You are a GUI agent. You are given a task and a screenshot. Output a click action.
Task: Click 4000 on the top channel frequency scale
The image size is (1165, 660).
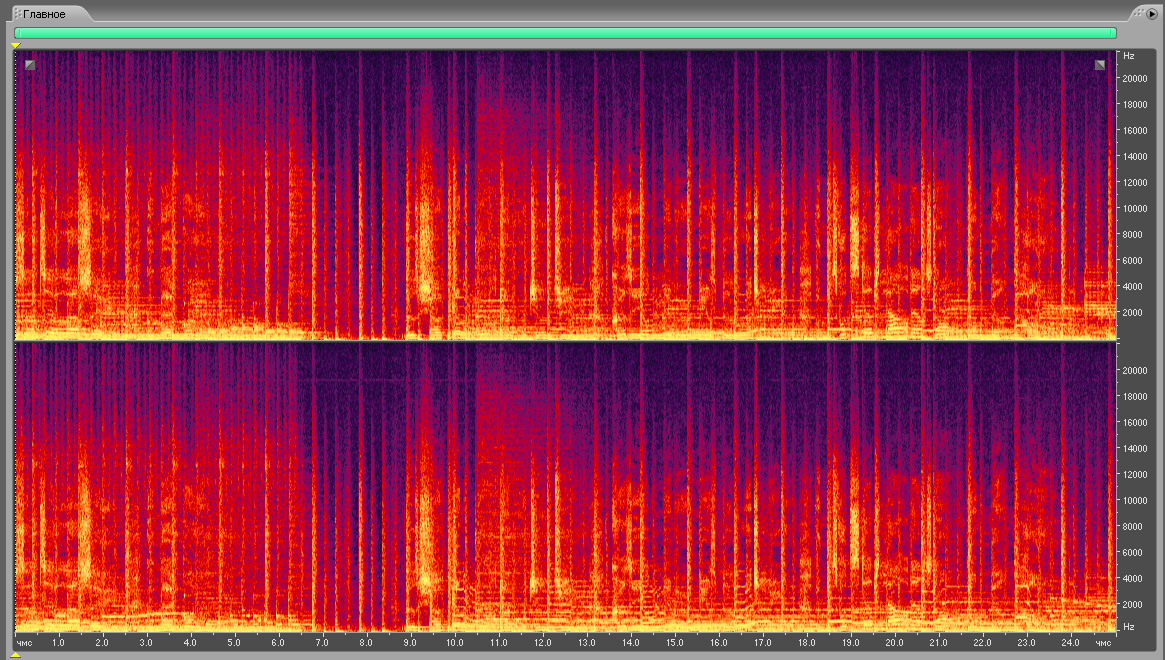pos(1132,287)
